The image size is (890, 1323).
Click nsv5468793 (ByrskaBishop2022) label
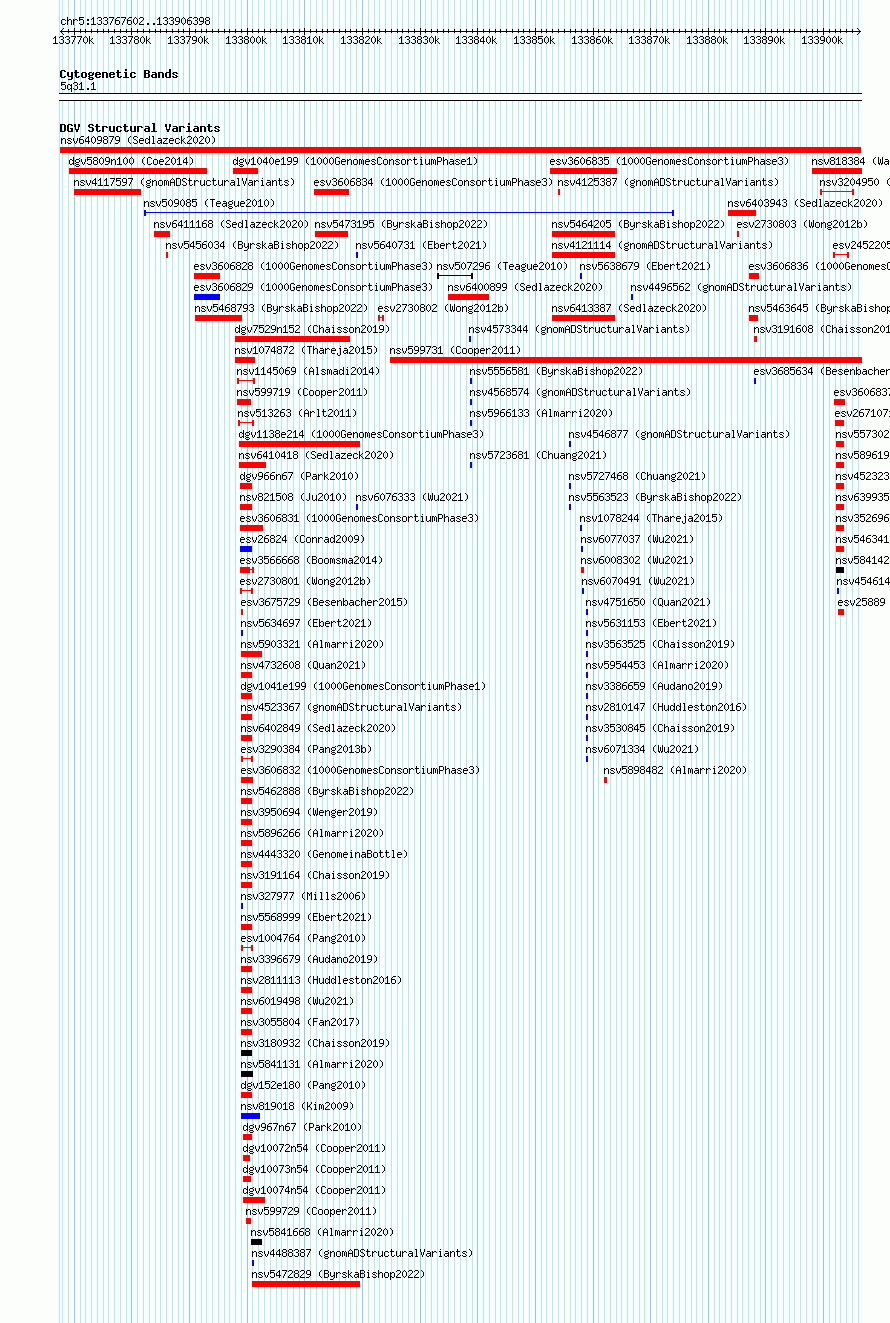(281, 308)
